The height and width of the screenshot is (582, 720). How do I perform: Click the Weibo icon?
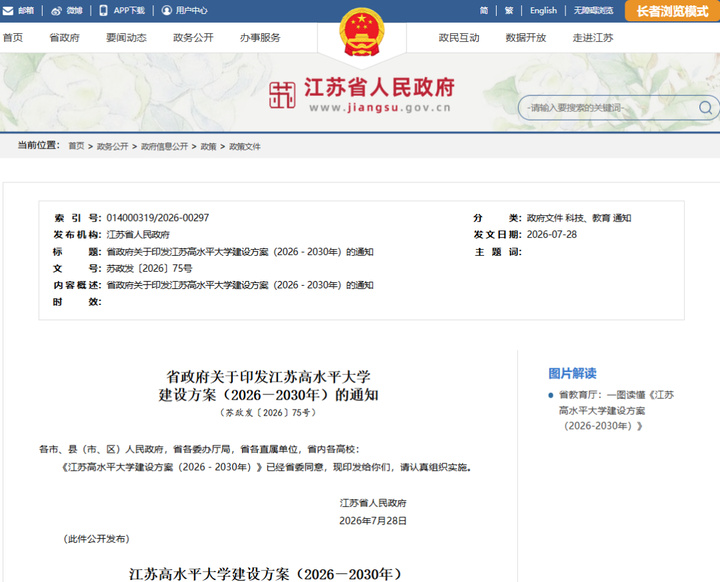[x=56, y=11]
